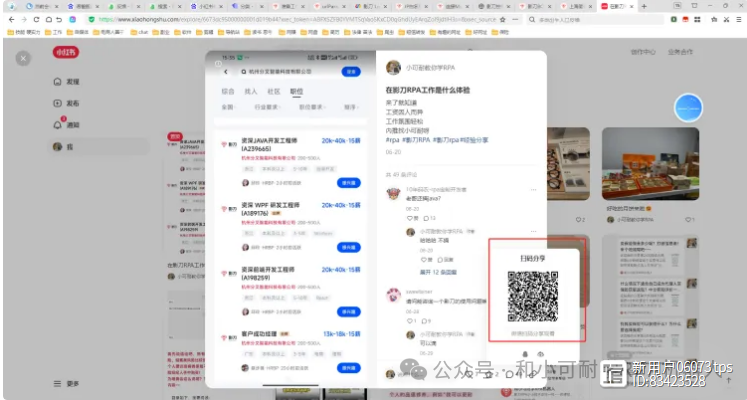Open the ... menu on author's reply

(533, 231)
